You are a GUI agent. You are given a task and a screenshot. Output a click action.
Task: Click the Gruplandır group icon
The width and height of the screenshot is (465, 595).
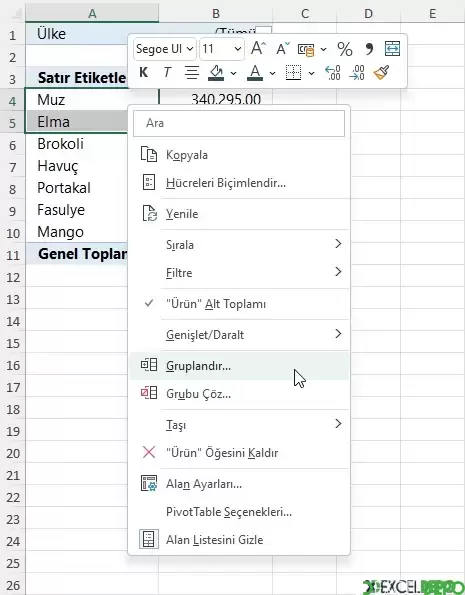click(x=149, y=365)
